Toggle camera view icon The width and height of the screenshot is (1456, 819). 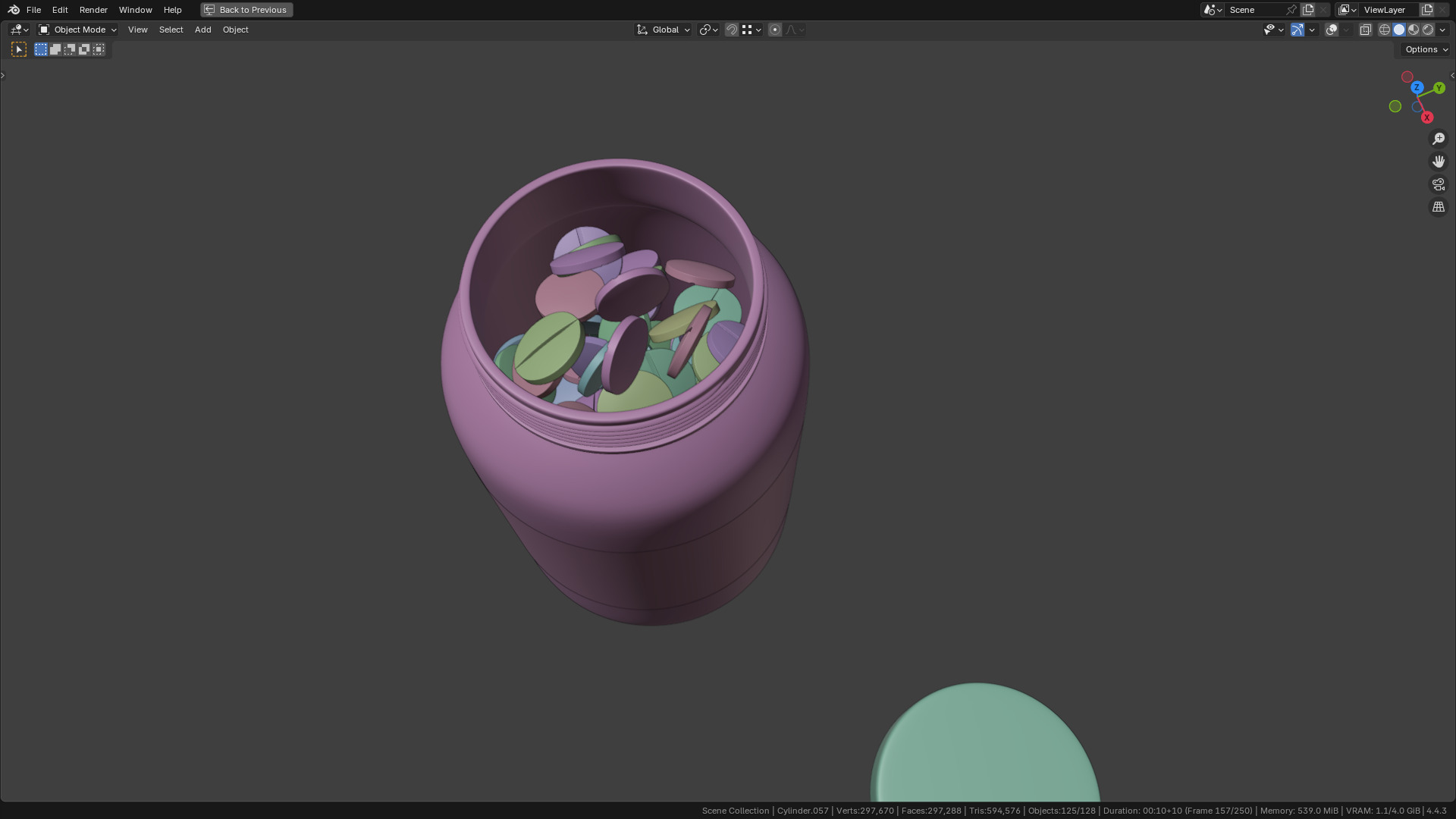(1439, 184)
